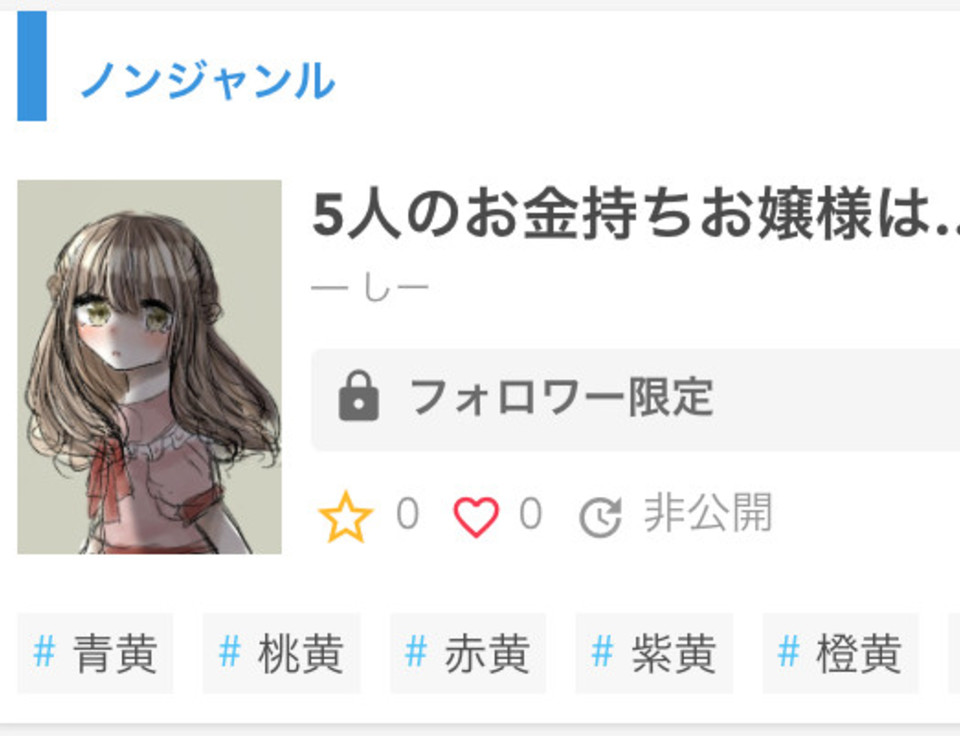960x736 pixels.
Task: Open the girl illustration cover thumbnail
Action: click(149, 367)
